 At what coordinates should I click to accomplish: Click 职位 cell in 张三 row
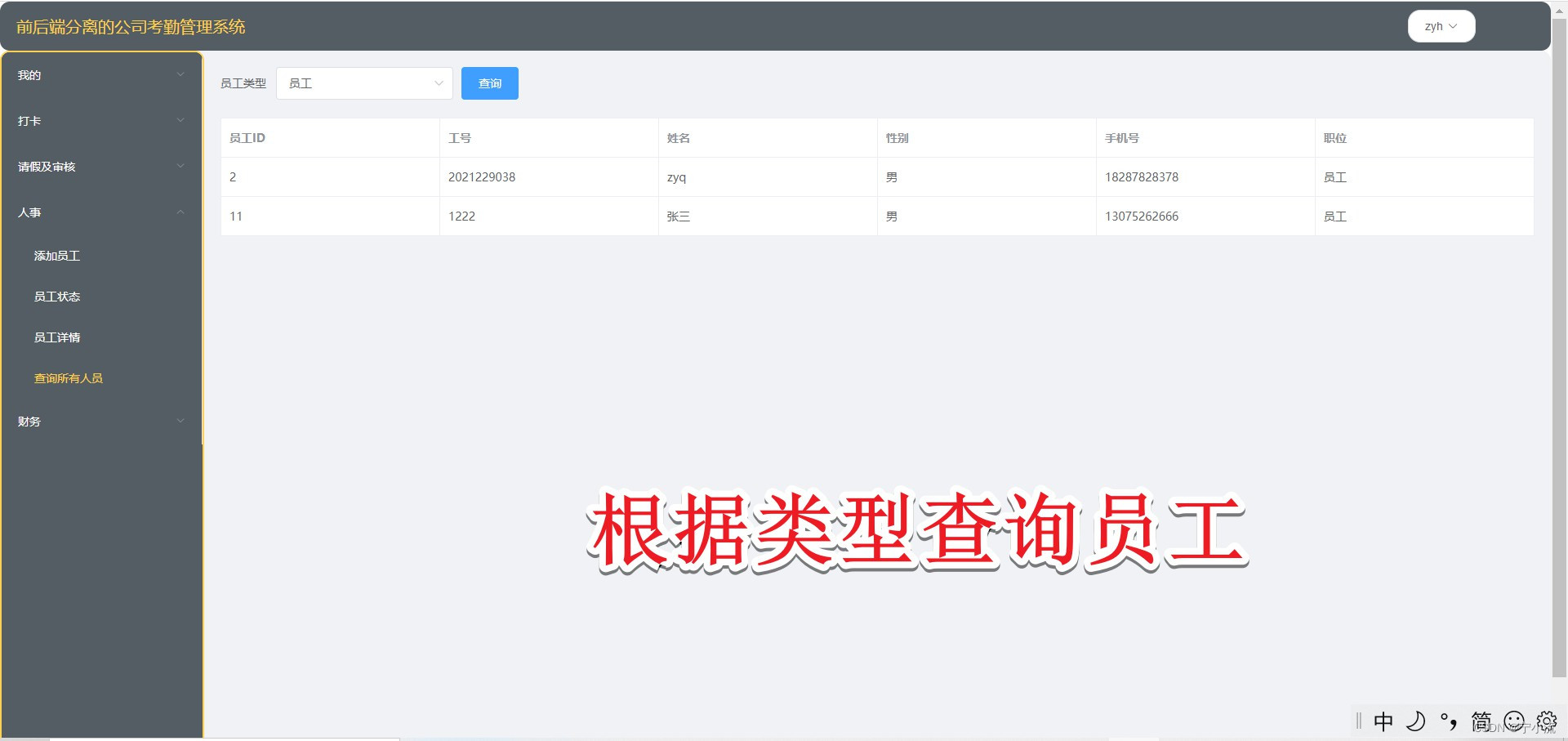(1424, 216)
